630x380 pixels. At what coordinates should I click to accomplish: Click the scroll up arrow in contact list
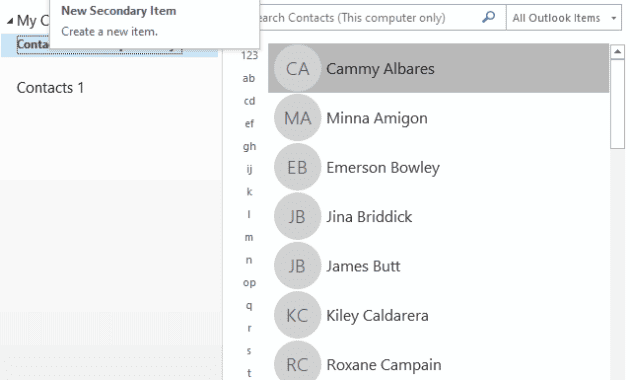click(x=617, y=52)
